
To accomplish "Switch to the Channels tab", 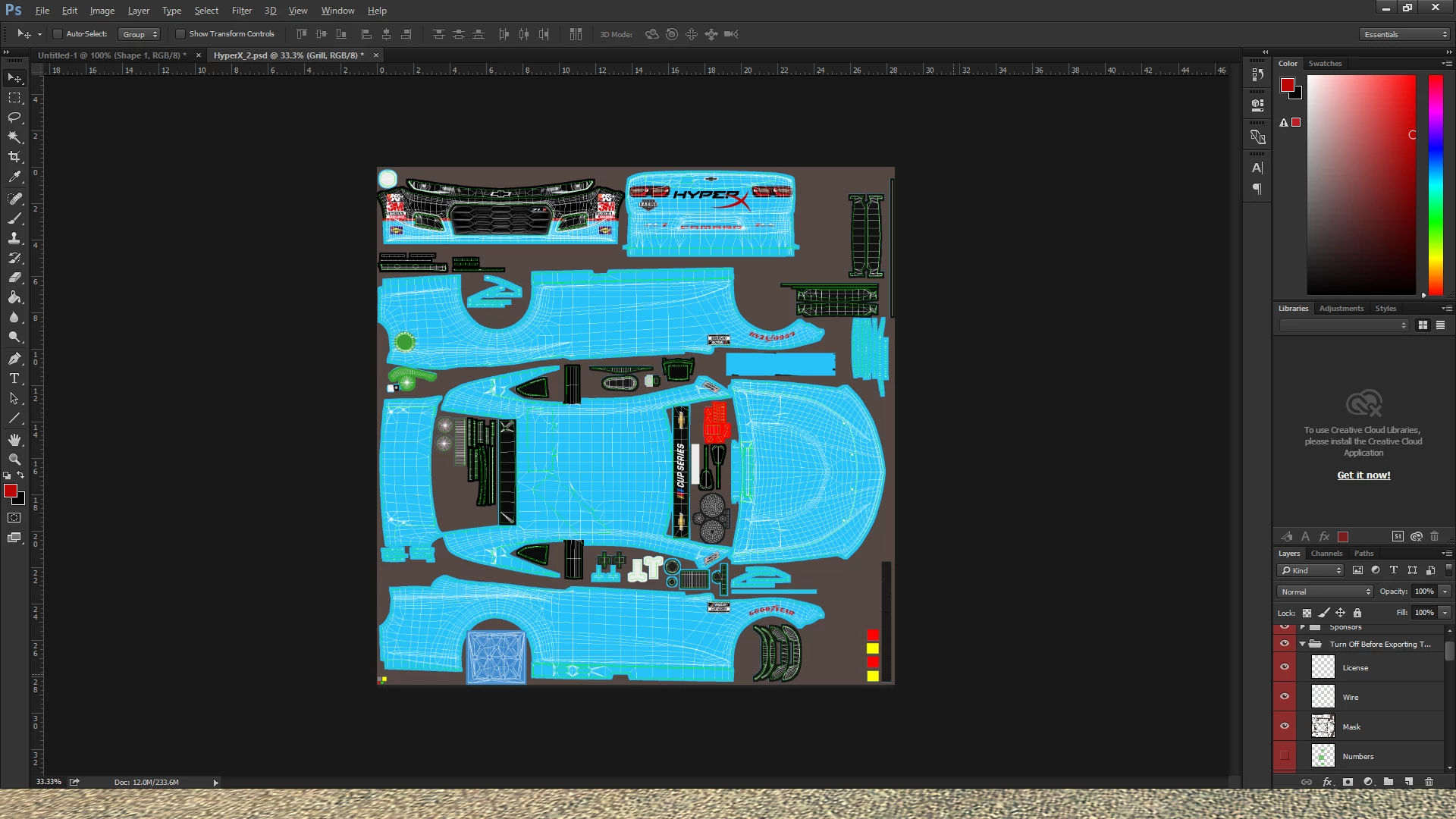I will [x=1326, y=554].
